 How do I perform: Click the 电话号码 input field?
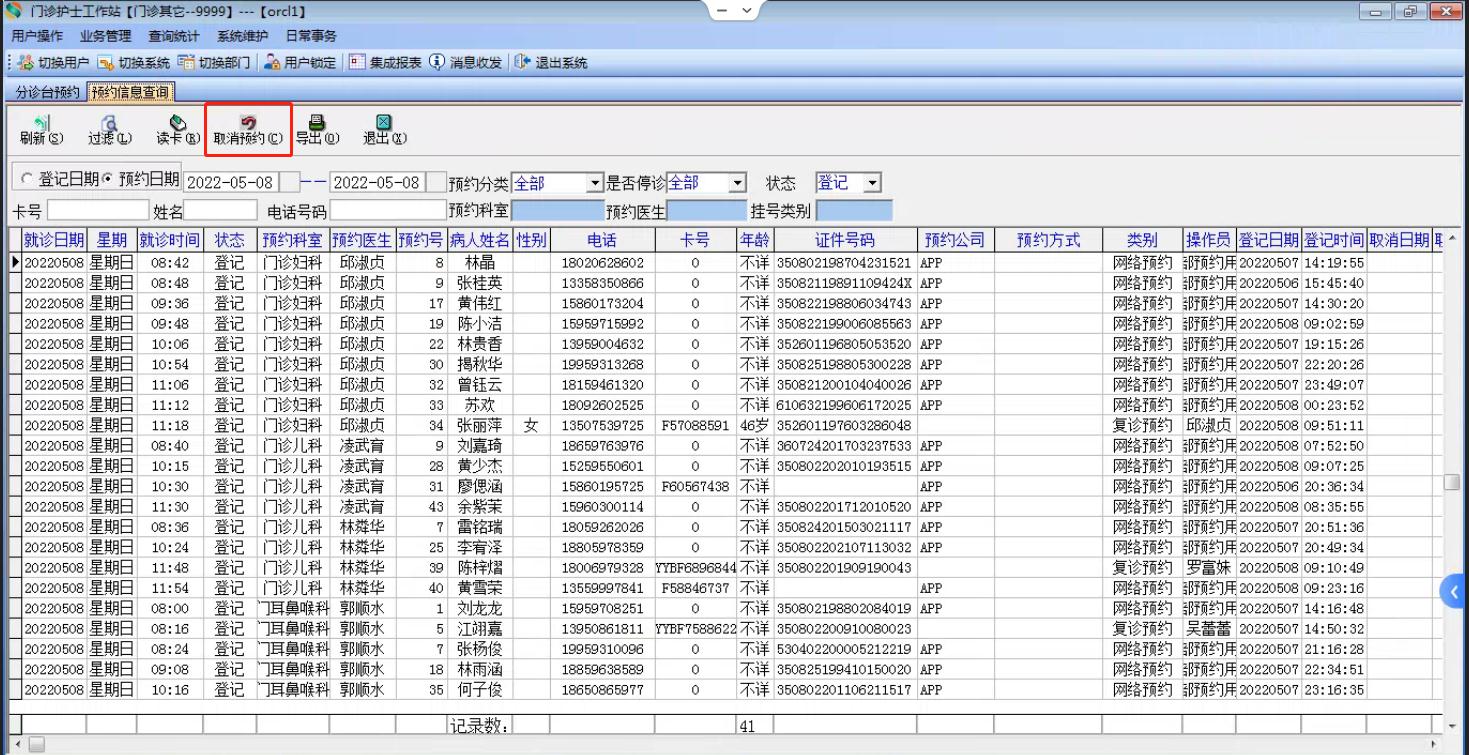pyautogui.click(x=388, y=211)
